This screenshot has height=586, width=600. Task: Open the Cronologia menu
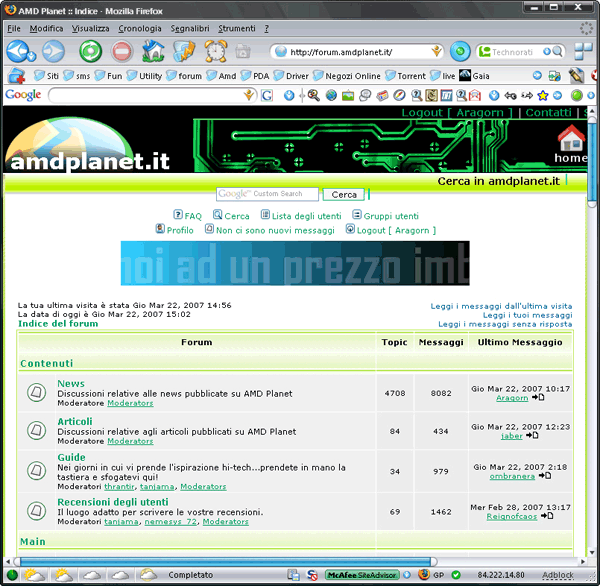[140, 28]
